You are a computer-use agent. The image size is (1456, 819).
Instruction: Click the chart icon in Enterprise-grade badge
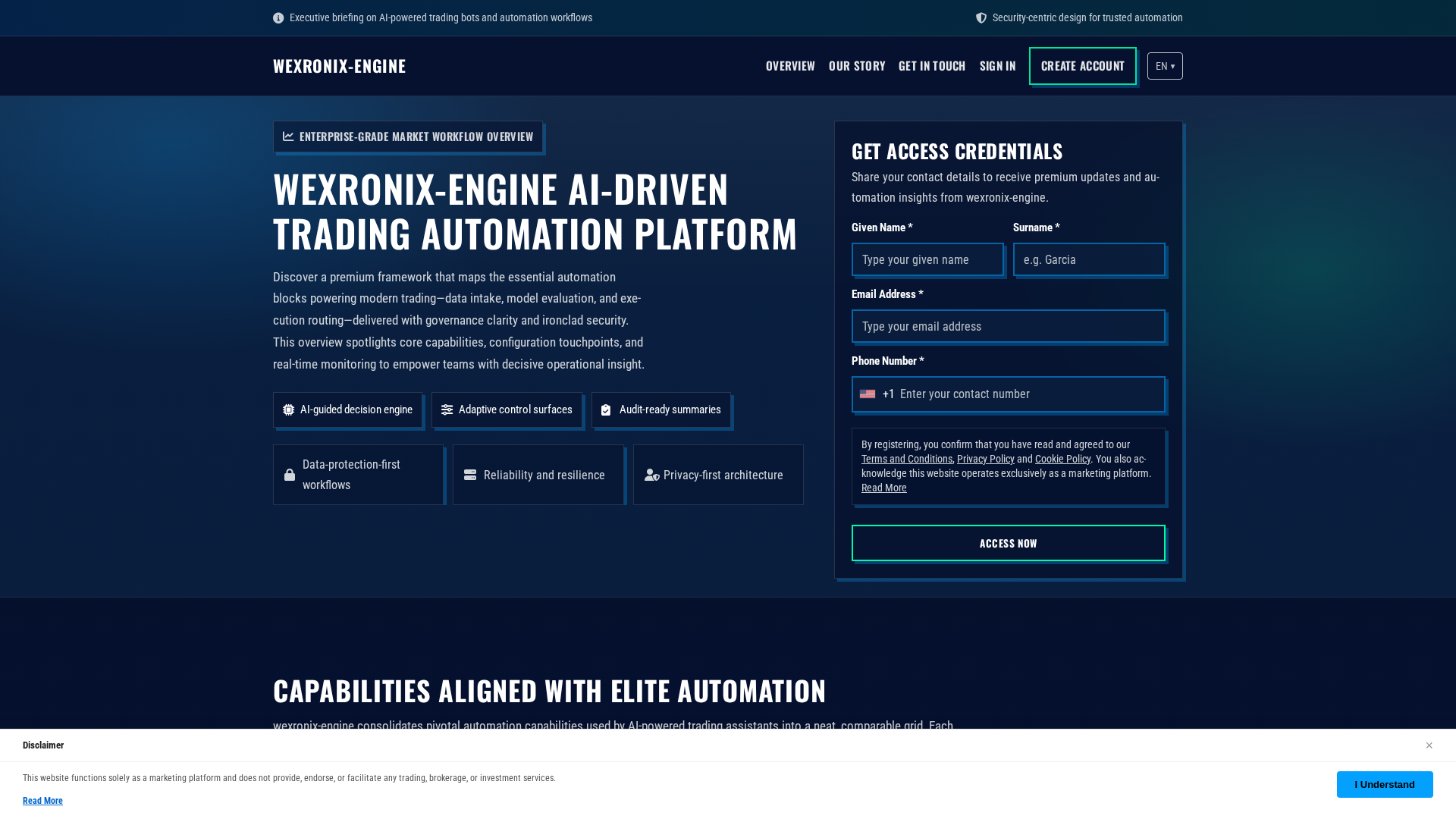[288, 136]
